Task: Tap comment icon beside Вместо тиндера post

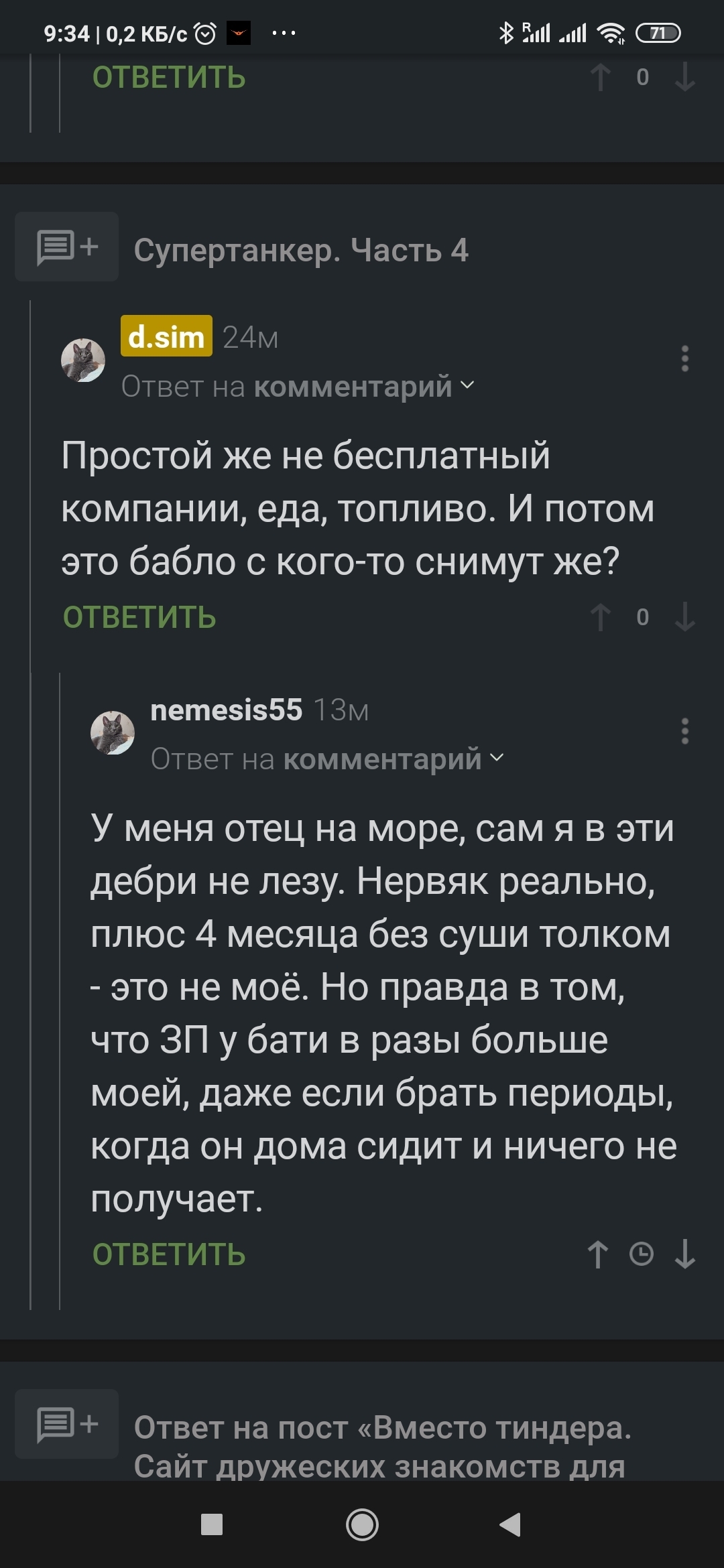Action: point(67,1424)
